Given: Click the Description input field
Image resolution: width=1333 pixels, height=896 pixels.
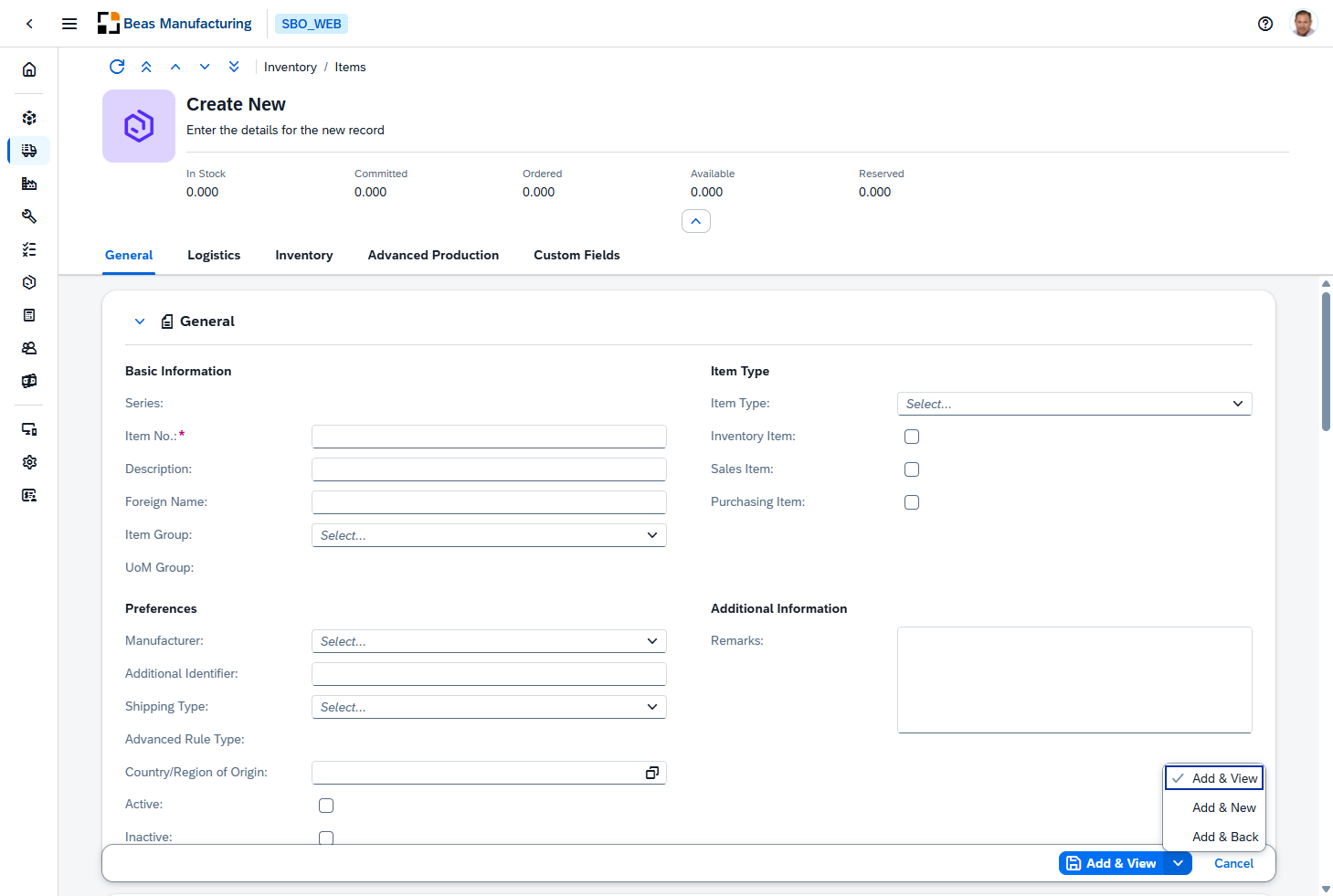Looking at the screenshot, I should point(489,469).
